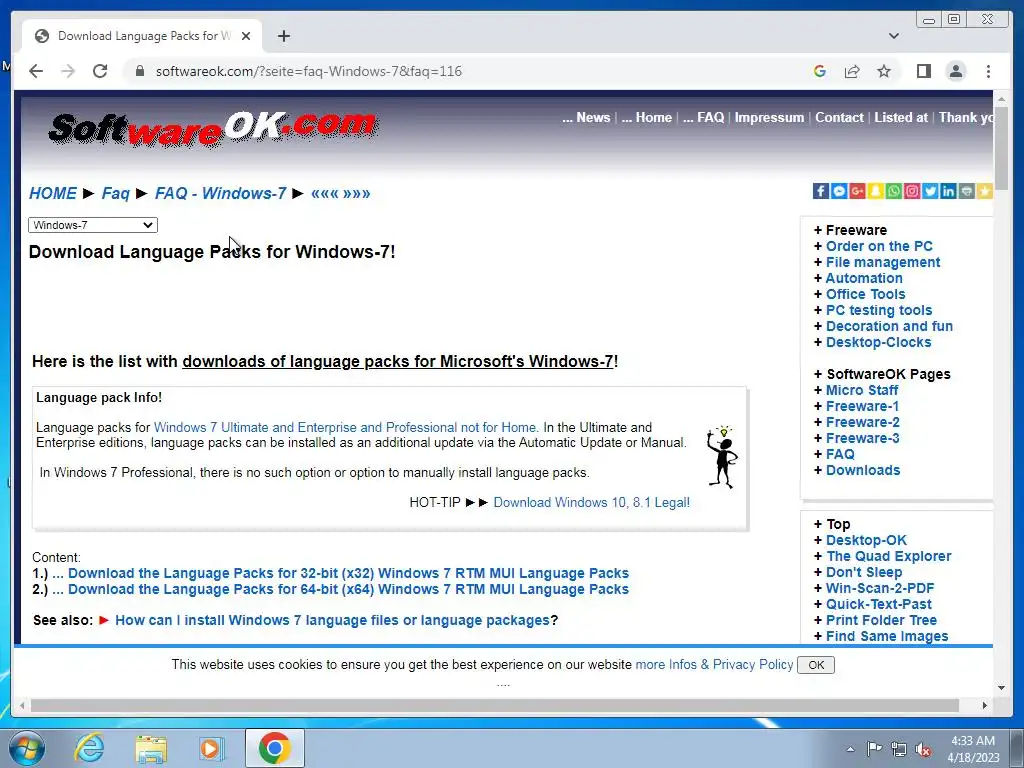Open the Chrome profile avatar
The image size is (1024, 768).
(955, 71)
